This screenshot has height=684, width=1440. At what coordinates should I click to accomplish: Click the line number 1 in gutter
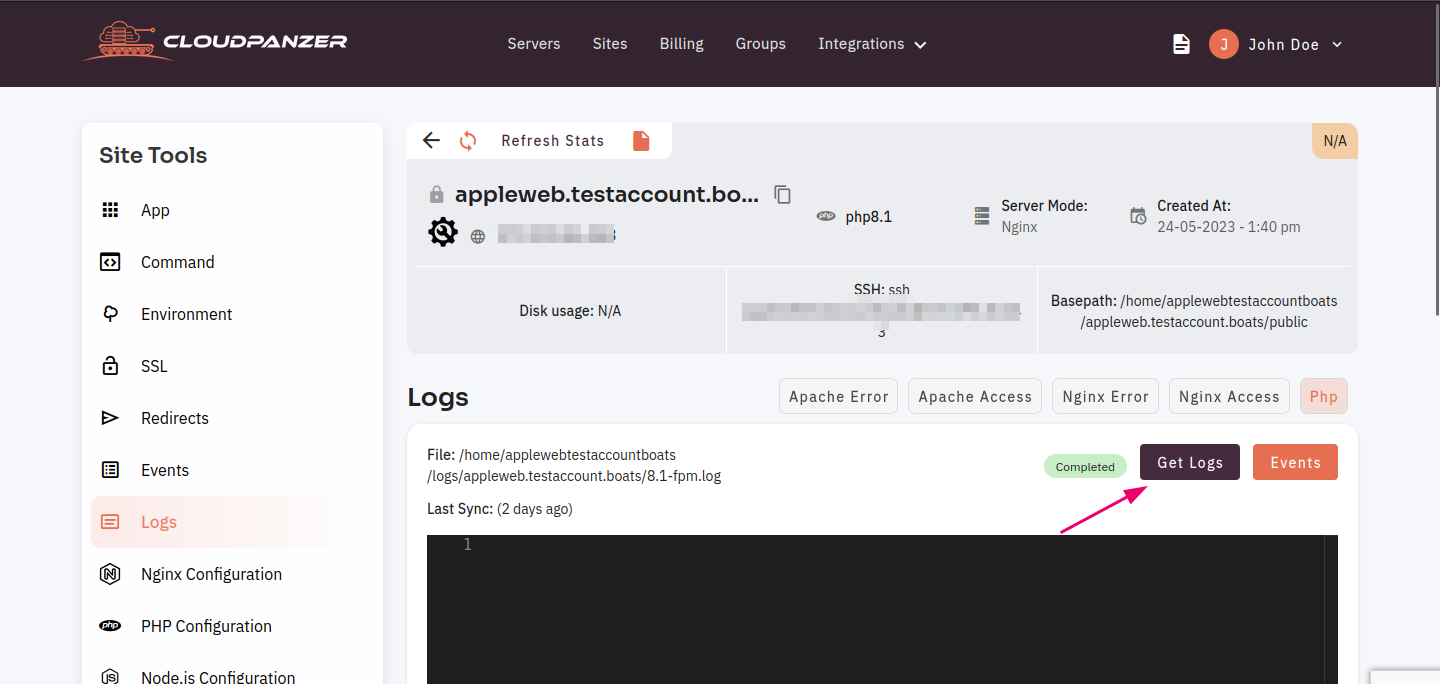[x=467, y=545]
